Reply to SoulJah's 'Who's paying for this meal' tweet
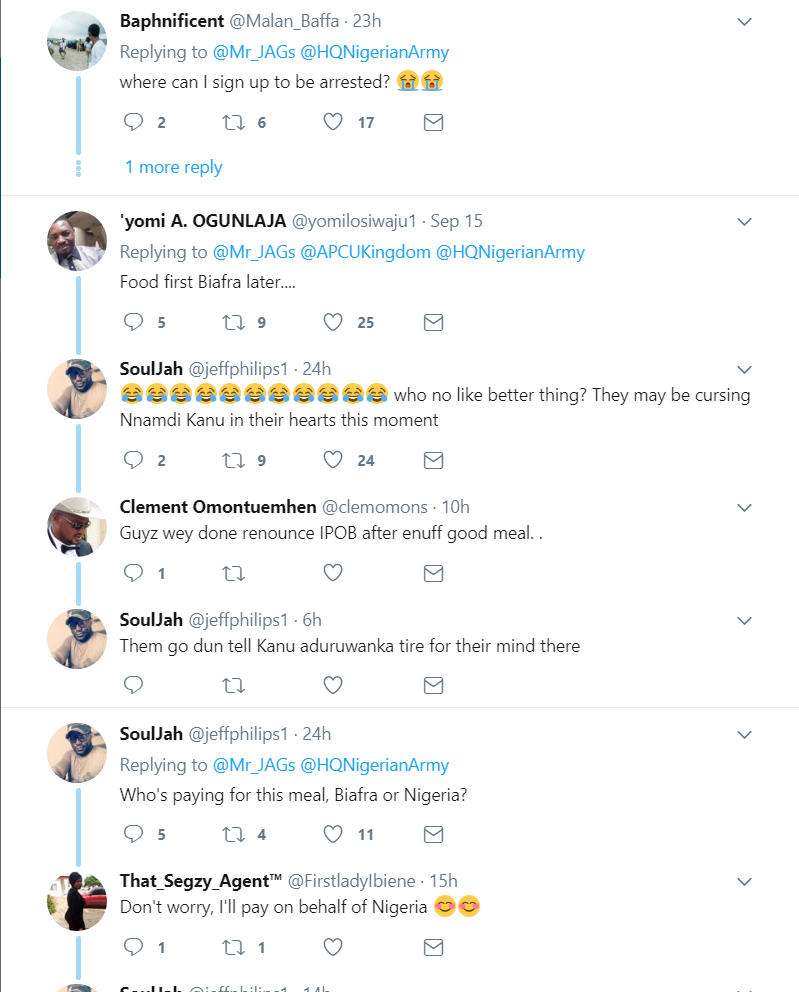 pyautogui.click(x=134, y=834)
